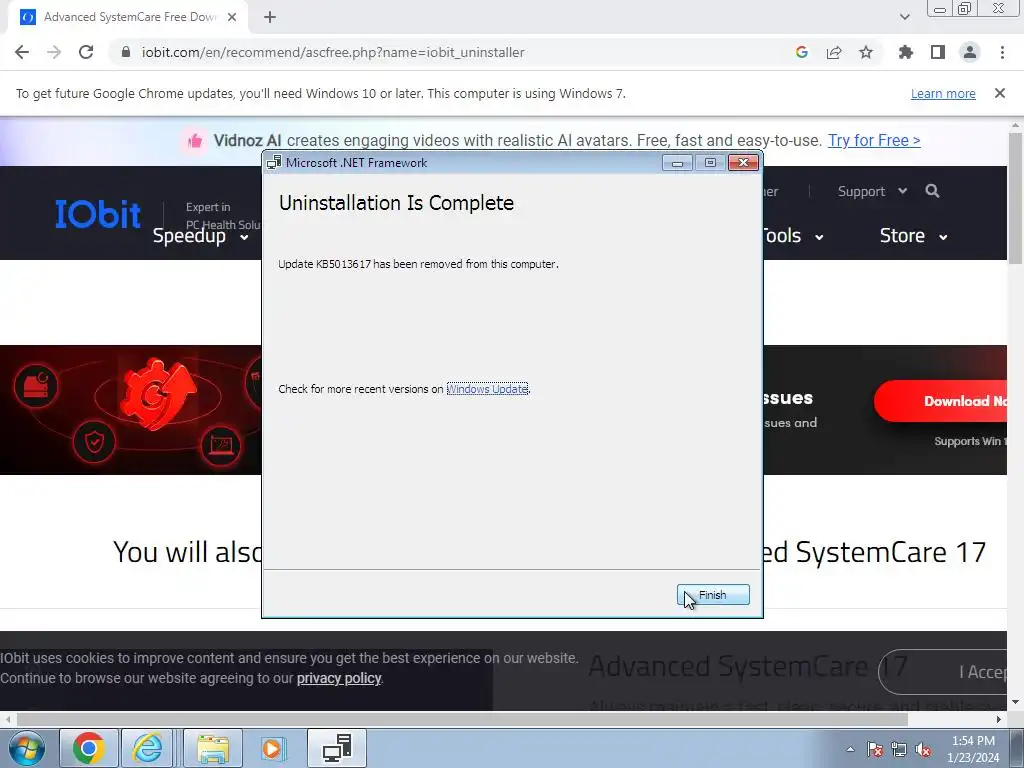Click the vertical page scrollbar thumb
Viewport: 1024px width, 768px height.
(1015, 198)
